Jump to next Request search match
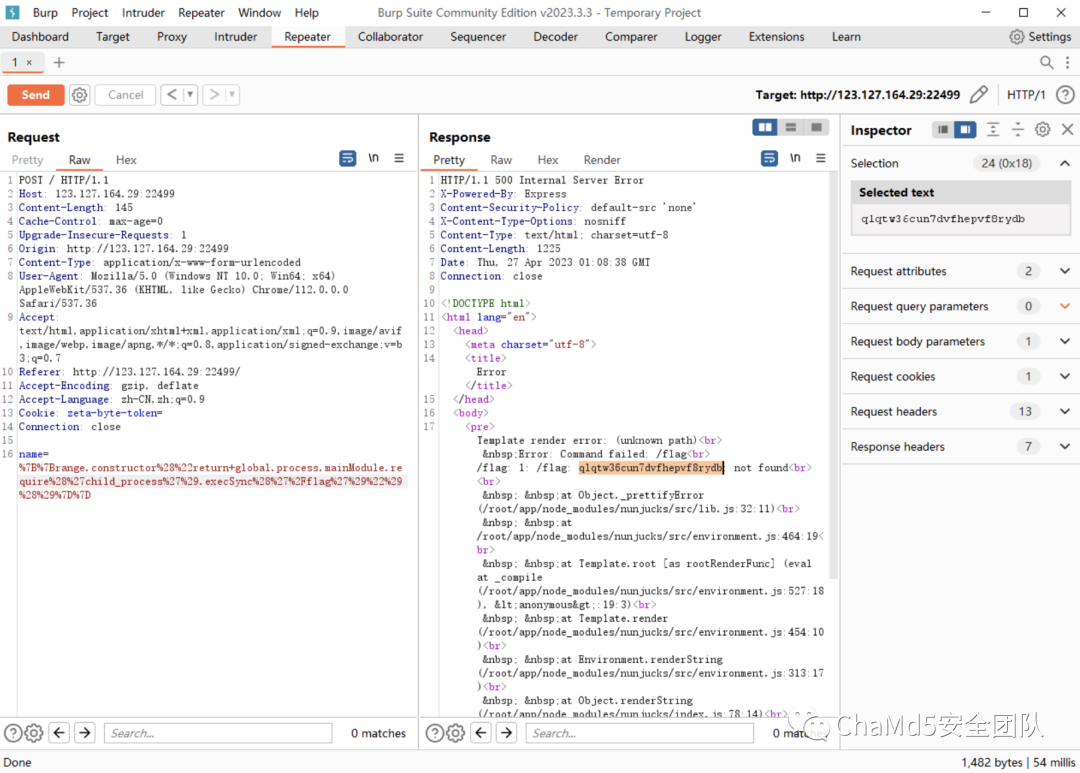The width and height of the screenshot is (1080, 773). [85, 732]
